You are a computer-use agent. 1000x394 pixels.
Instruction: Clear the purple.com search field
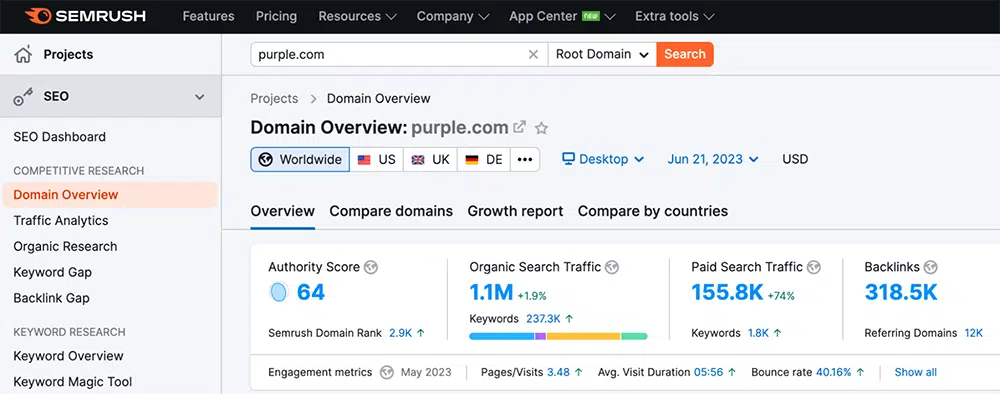point(533,55)
